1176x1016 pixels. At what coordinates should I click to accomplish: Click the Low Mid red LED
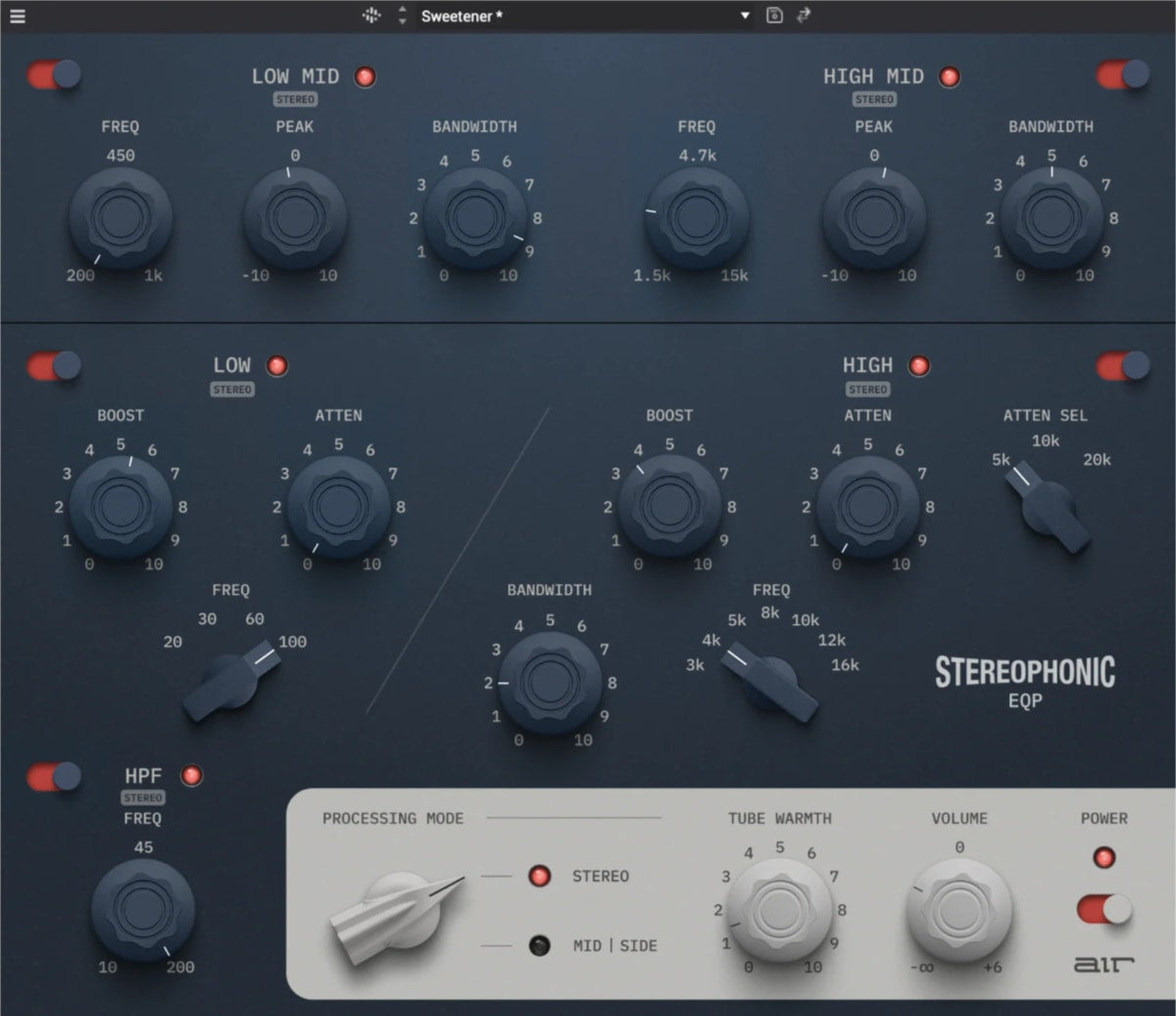tap(365, 76)
